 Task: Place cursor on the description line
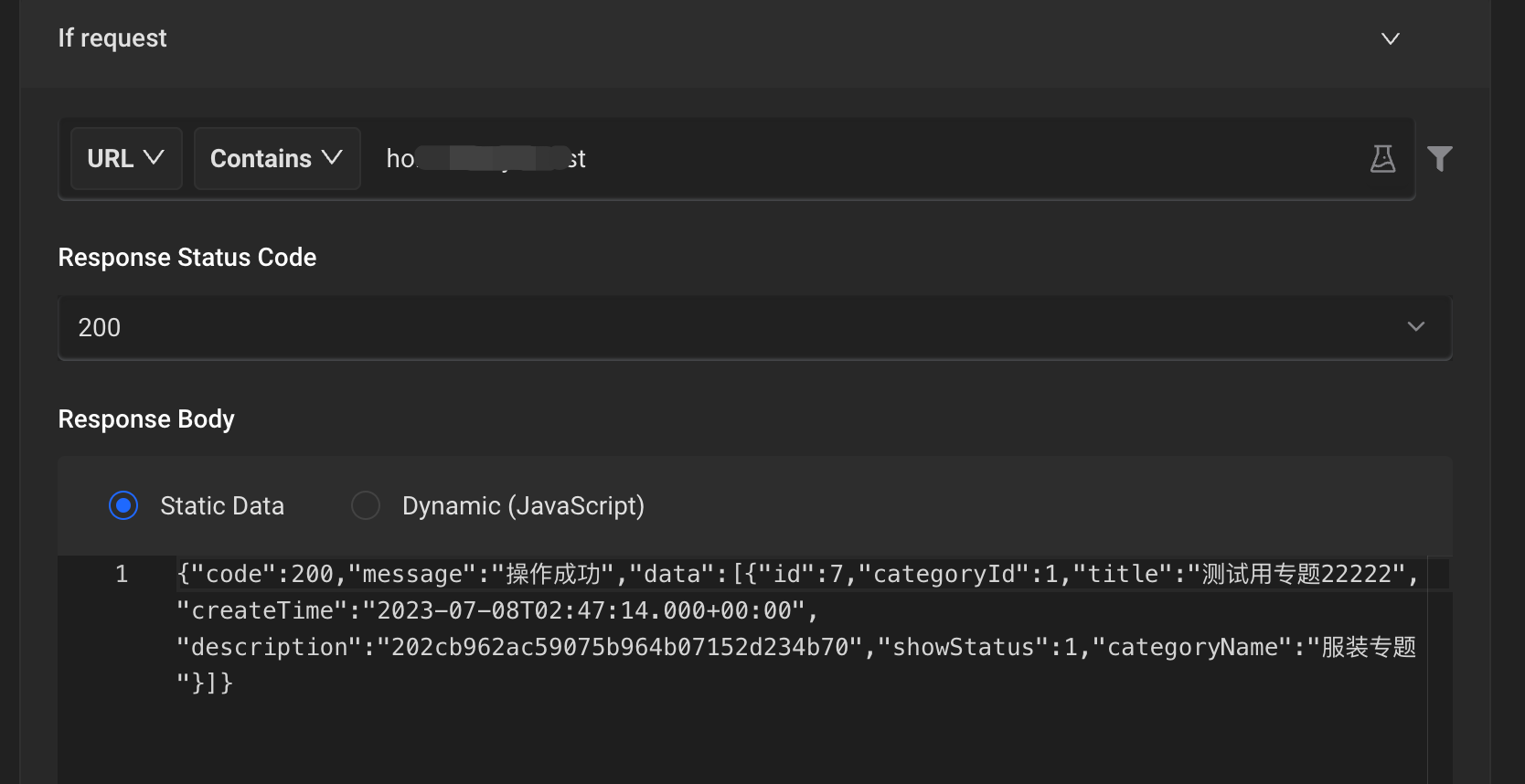pyautogui.click(x=640, y=648)
